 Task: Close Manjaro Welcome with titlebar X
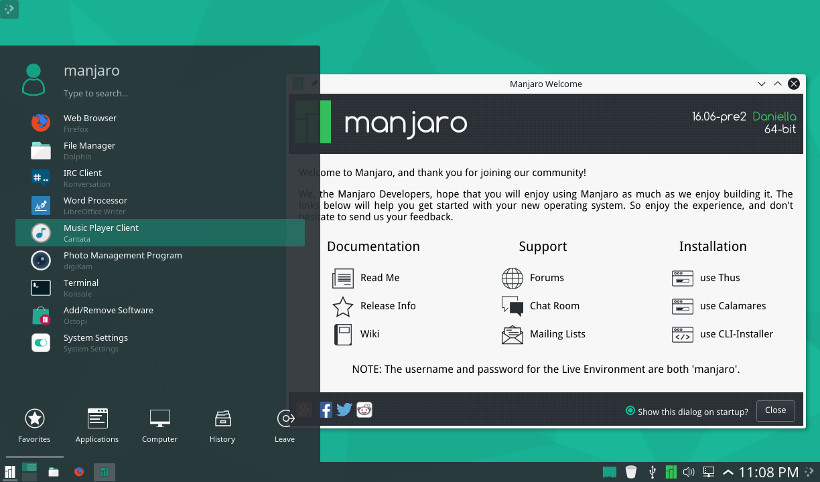794,84
